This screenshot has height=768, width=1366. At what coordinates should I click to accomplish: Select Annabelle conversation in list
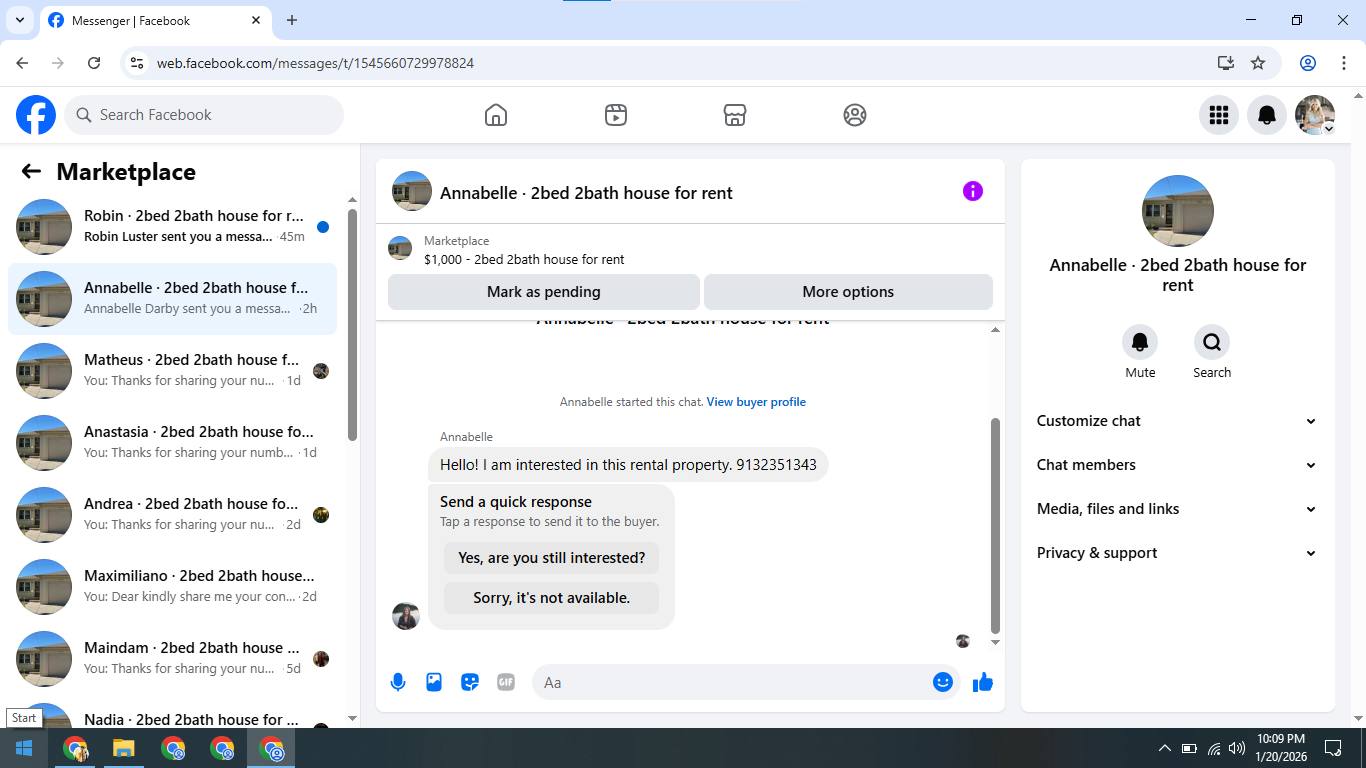(172, 299)
